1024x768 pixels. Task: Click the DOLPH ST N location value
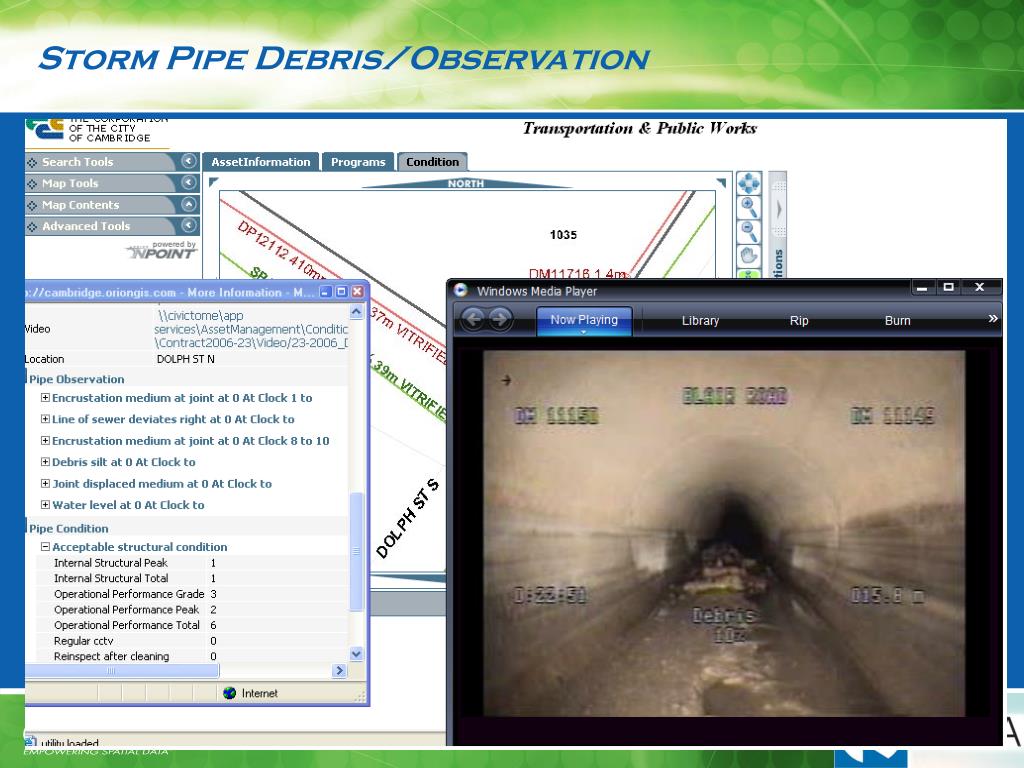[185, 359]
